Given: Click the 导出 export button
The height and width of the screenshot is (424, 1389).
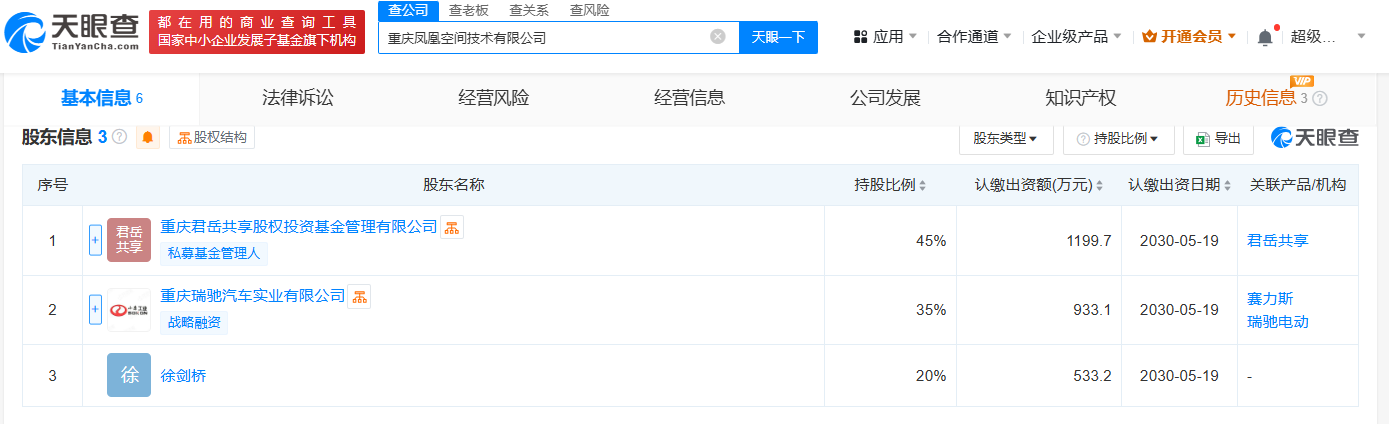Looking at the screenshot, I should (1218, 139).
